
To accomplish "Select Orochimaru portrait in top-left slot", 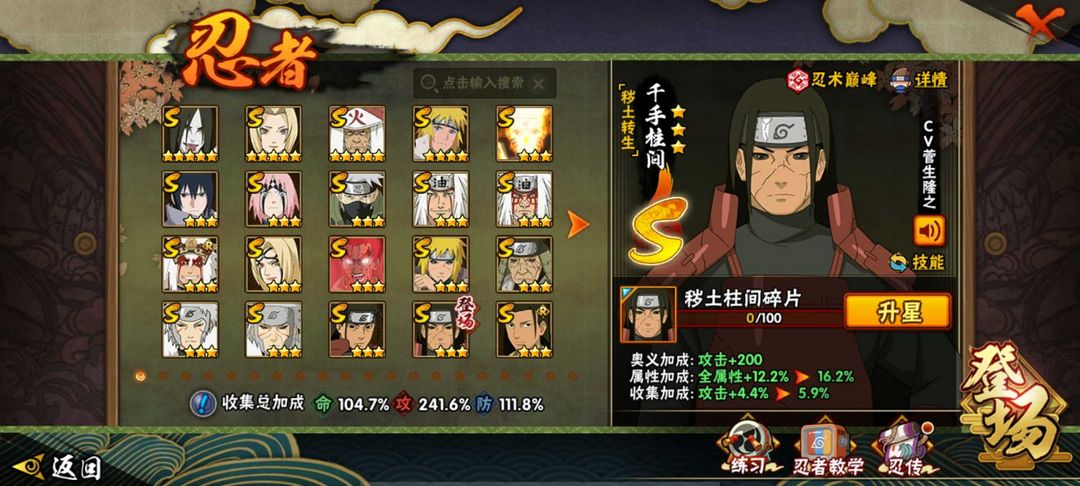I will 190,134.
